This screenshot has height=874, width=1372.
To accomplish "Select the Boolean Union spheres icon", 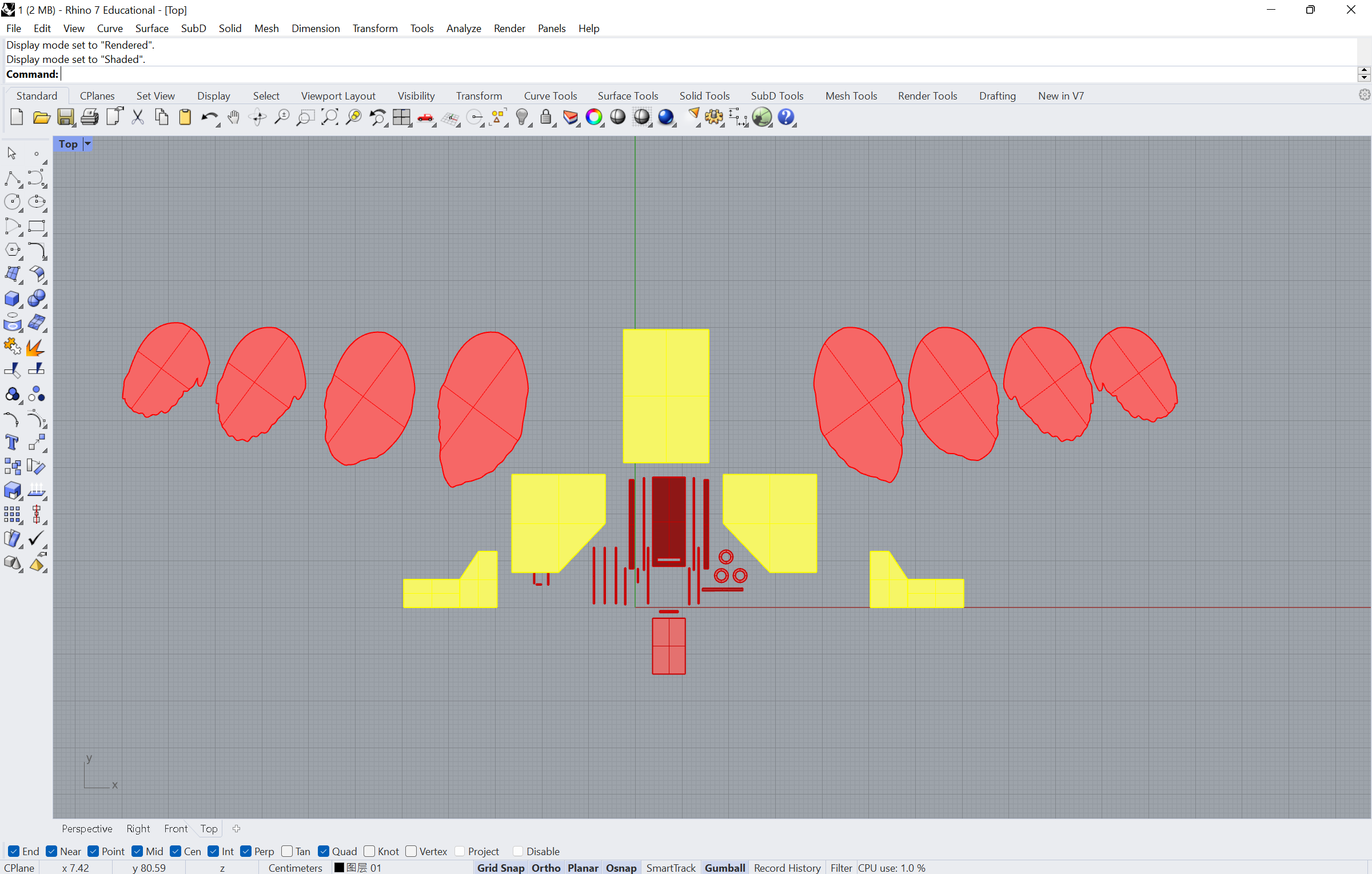I will (37, 298).
